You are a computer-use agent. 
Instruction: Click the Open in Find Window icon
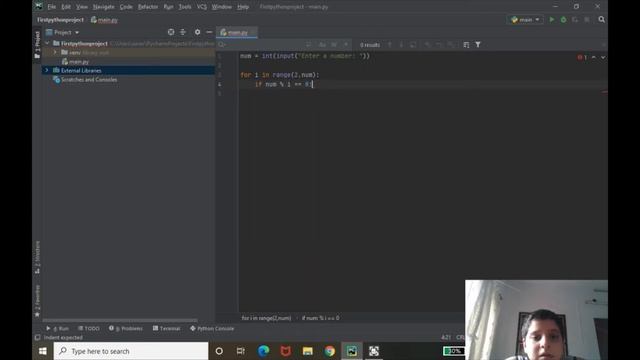pos(466,45)
